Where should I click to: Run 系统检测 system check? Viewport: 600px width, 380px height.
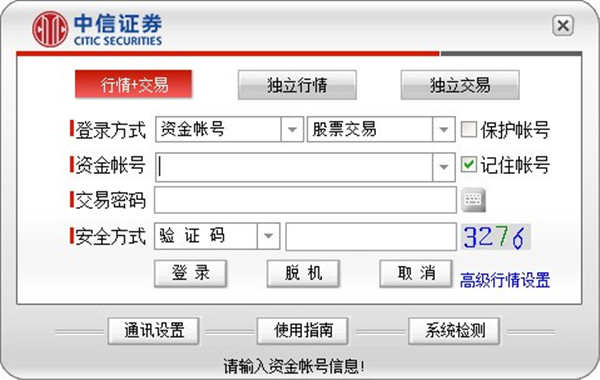pos(454,331)
